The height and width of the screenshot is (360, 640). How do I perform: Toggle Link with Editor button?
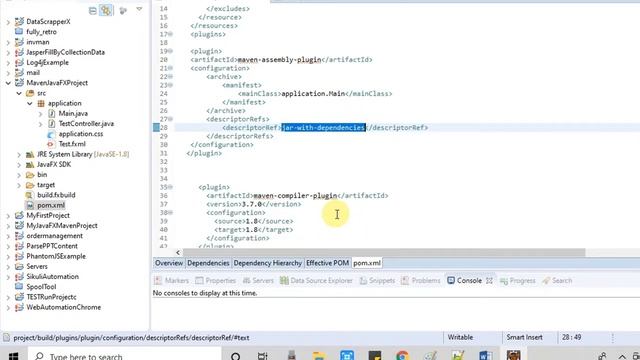[106, 11]
